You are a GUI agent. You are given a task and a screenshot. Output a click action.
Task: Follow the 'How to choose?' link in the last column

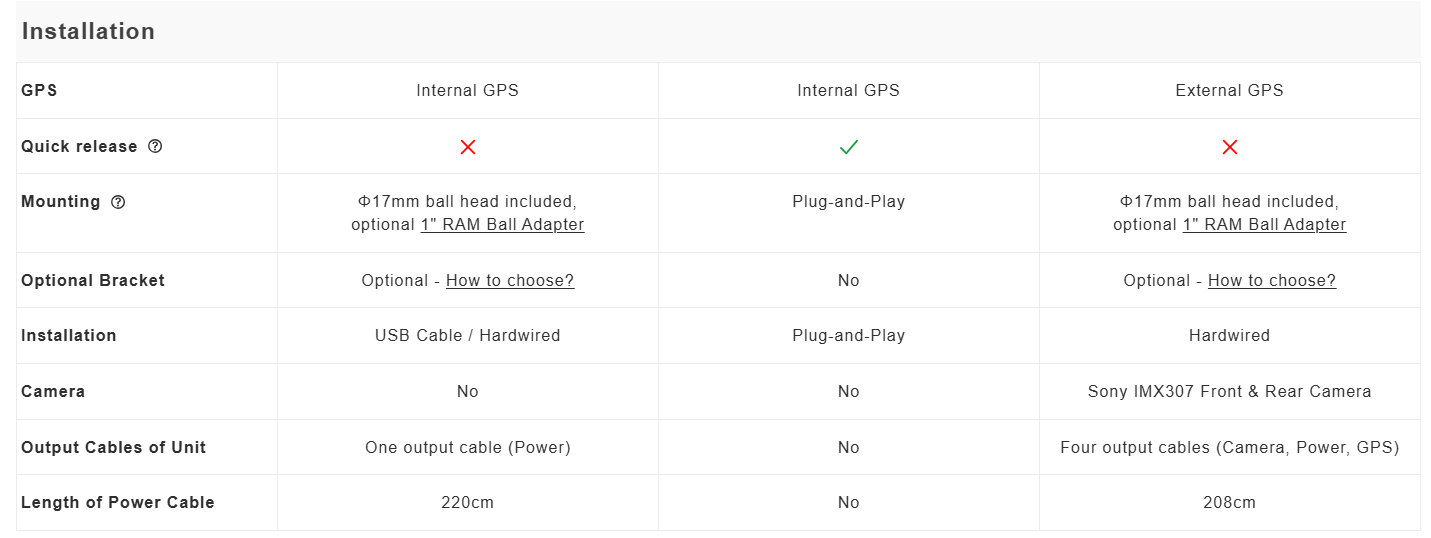pos(1271,281)
